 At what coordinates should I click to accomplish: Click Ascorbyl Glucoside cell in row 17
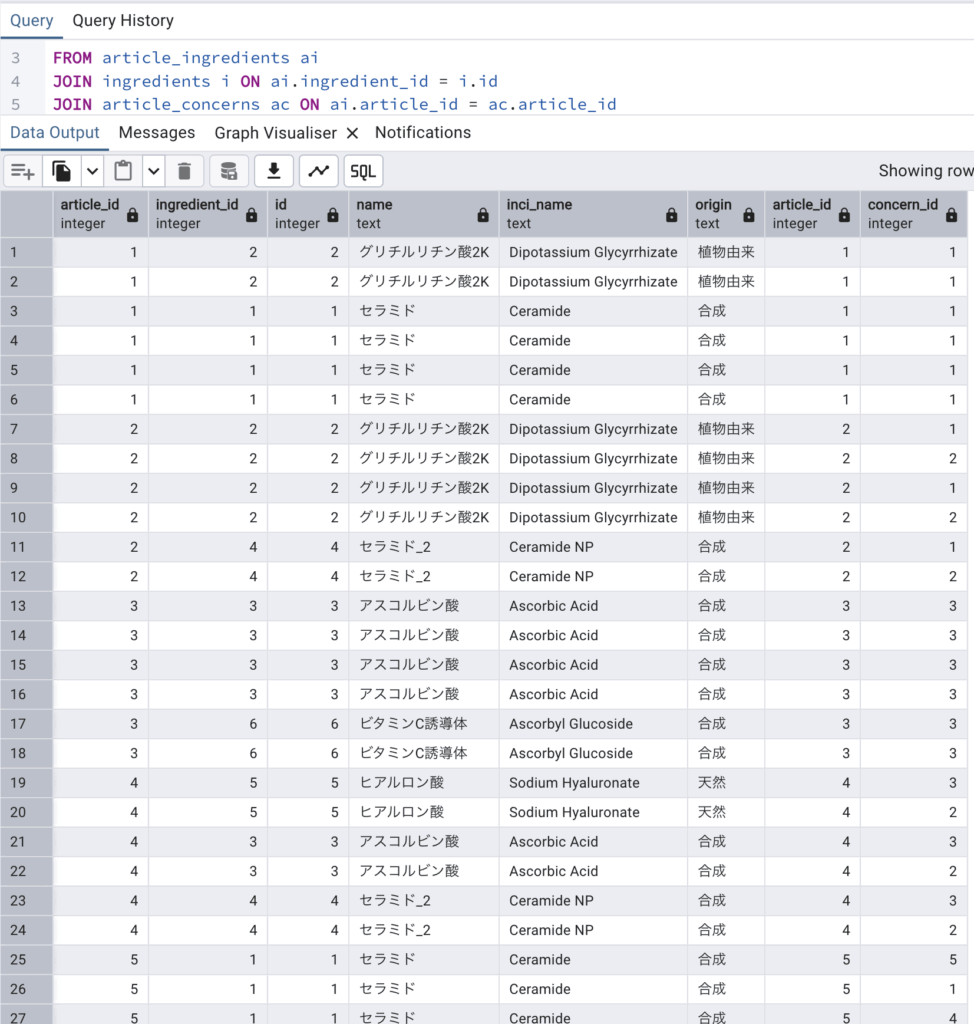593,724
